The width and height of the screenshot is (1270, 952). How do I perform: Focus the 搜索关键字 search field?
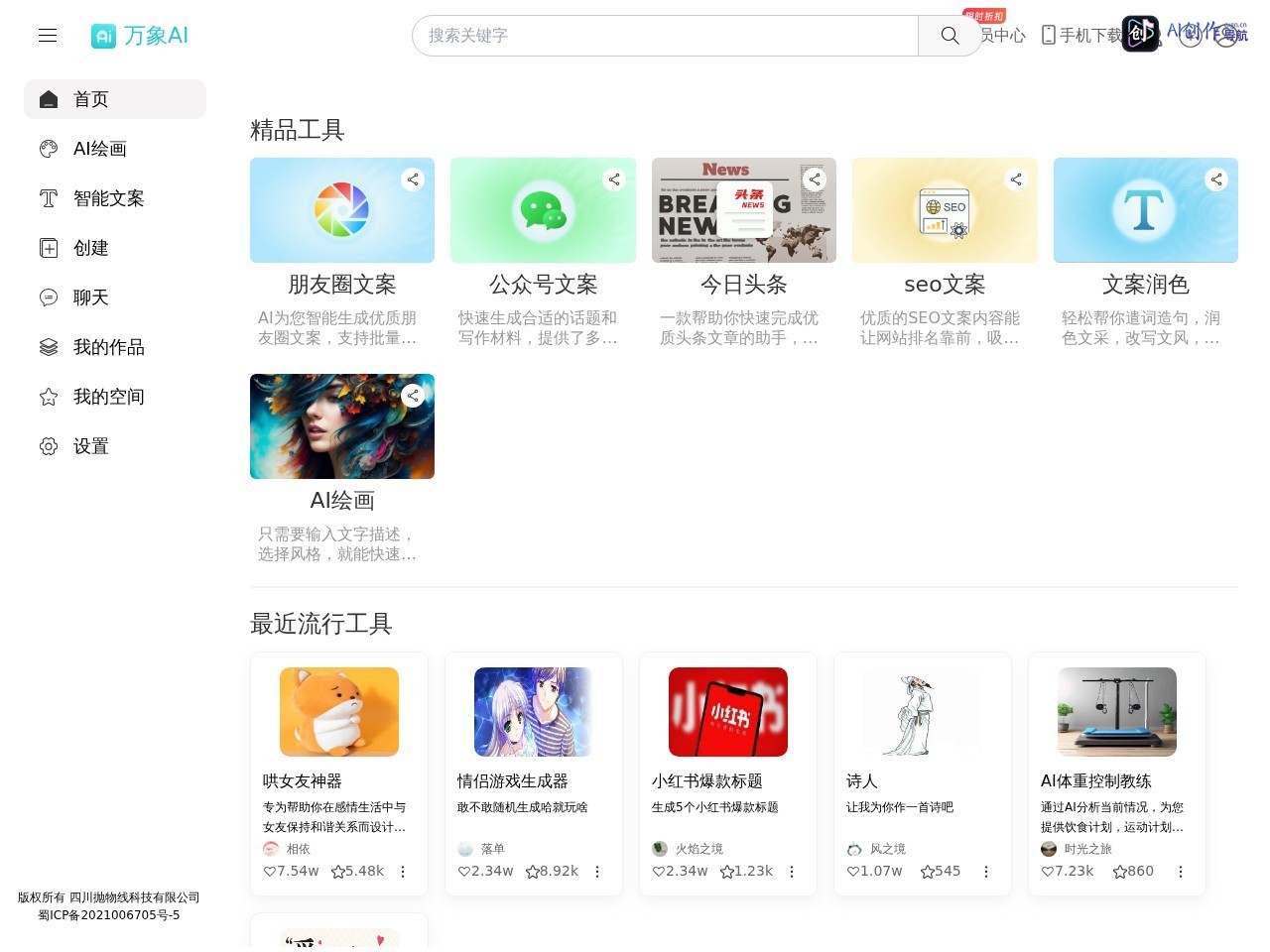point(666,36)
